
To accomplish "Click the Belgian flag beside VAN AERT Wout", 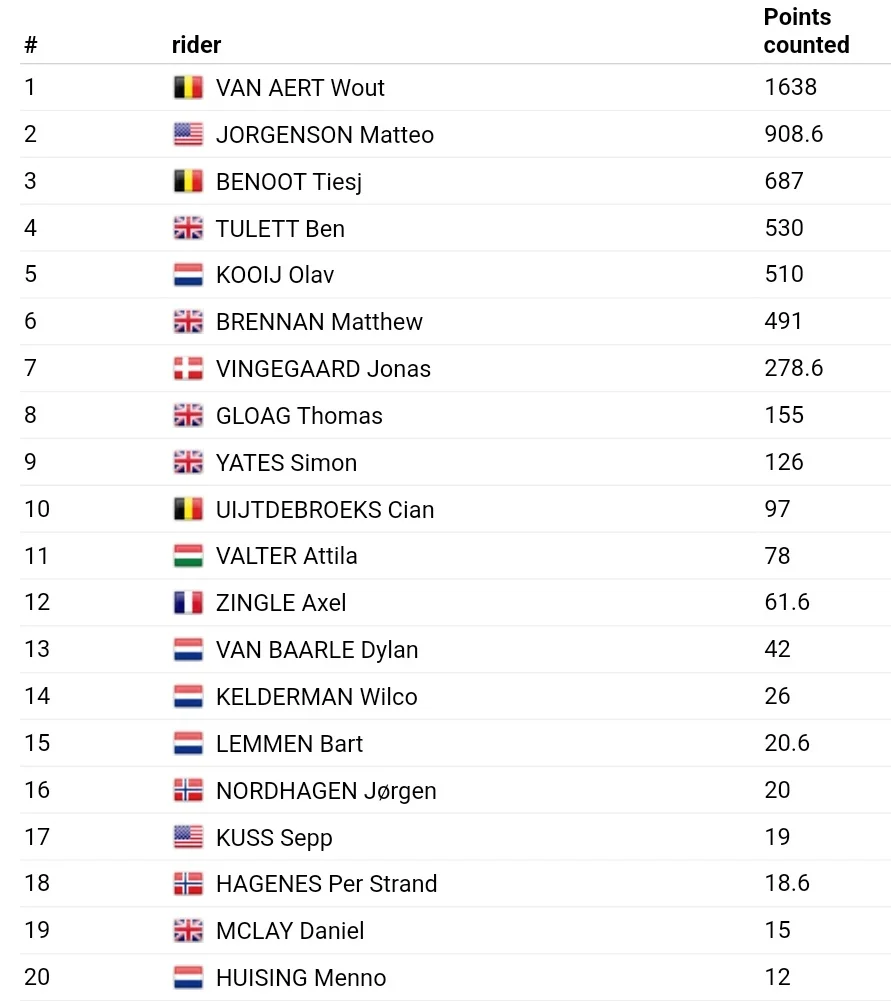I will coord(188,87).
